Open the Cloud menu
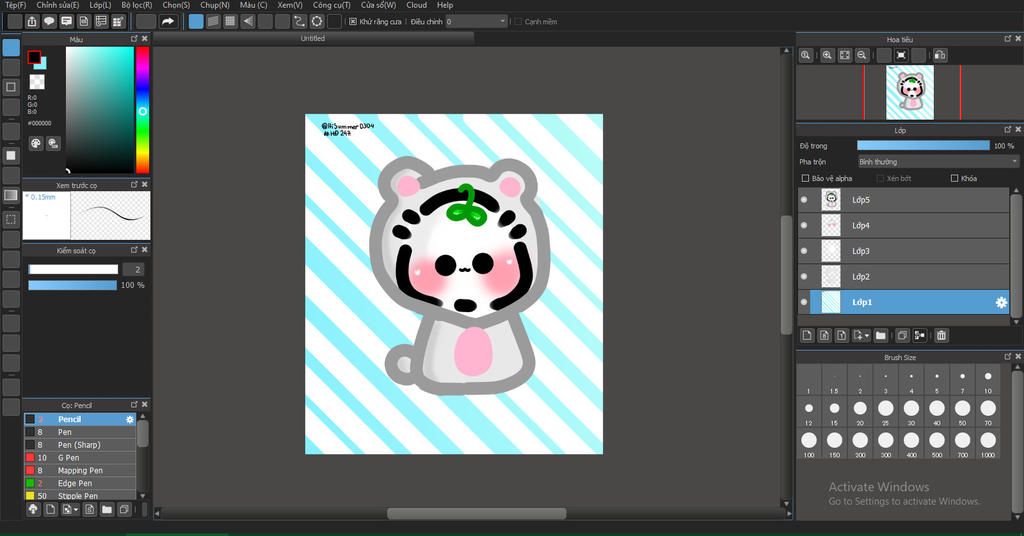This screenshot has width=1024, height=536. coord(417,5)
